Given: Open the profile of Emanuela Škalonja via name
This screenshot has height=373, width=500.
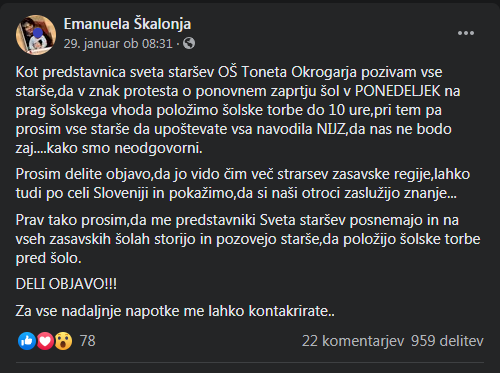Looking at the screenshot, I should point(127,24).
